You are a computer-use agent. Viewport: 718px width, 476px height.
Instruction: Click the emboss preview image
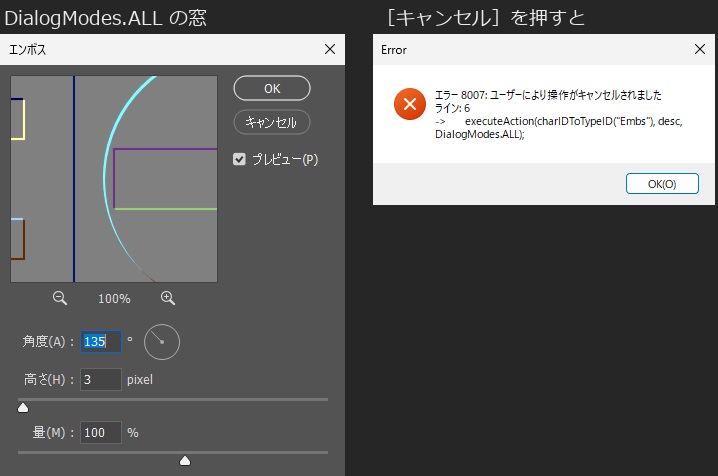[x=114, y=179]
